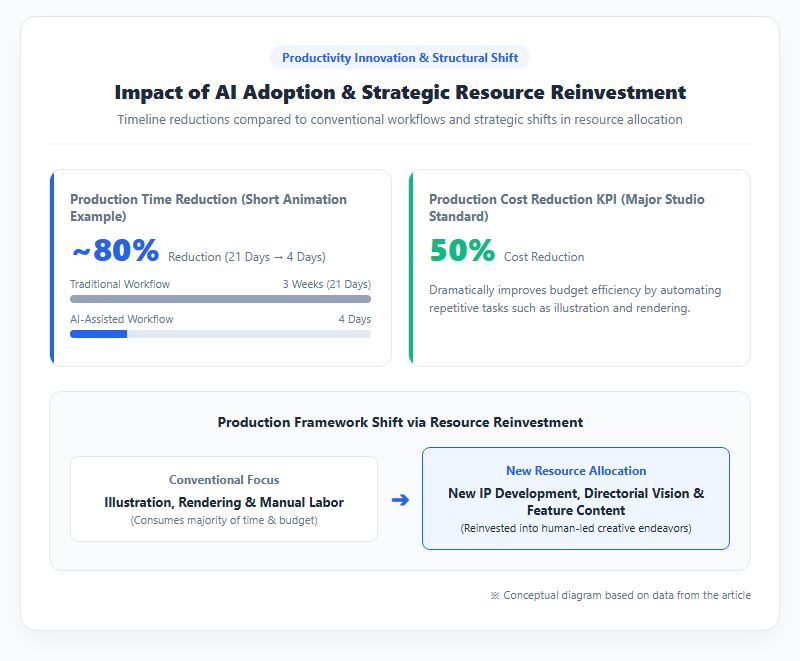Click 'Illustration, Rendering & Manual Labor' text
The height and width of the screenshot is (661, 800).
tap(224, 502)
